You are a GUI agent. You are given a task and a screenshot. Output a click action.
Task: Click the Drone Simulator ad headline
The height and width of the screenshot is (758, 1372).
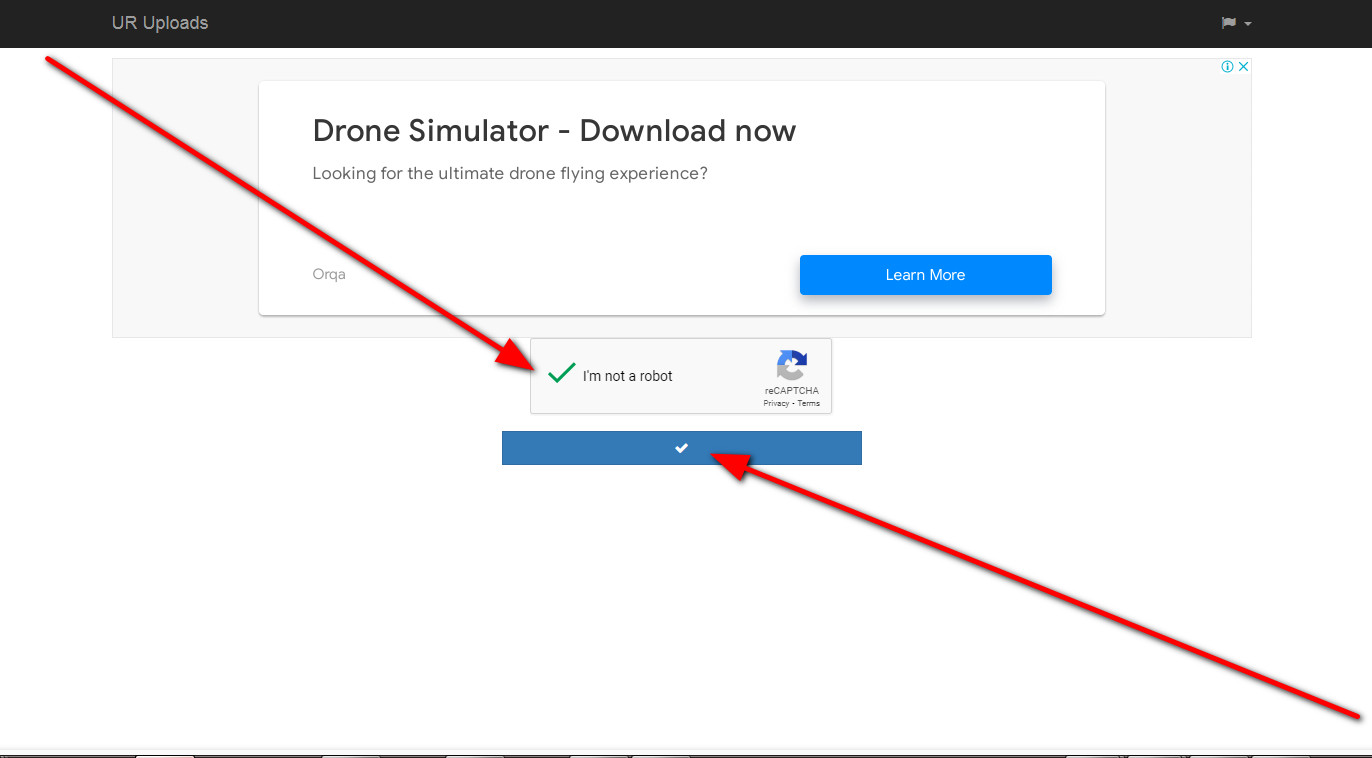(554, 131)
